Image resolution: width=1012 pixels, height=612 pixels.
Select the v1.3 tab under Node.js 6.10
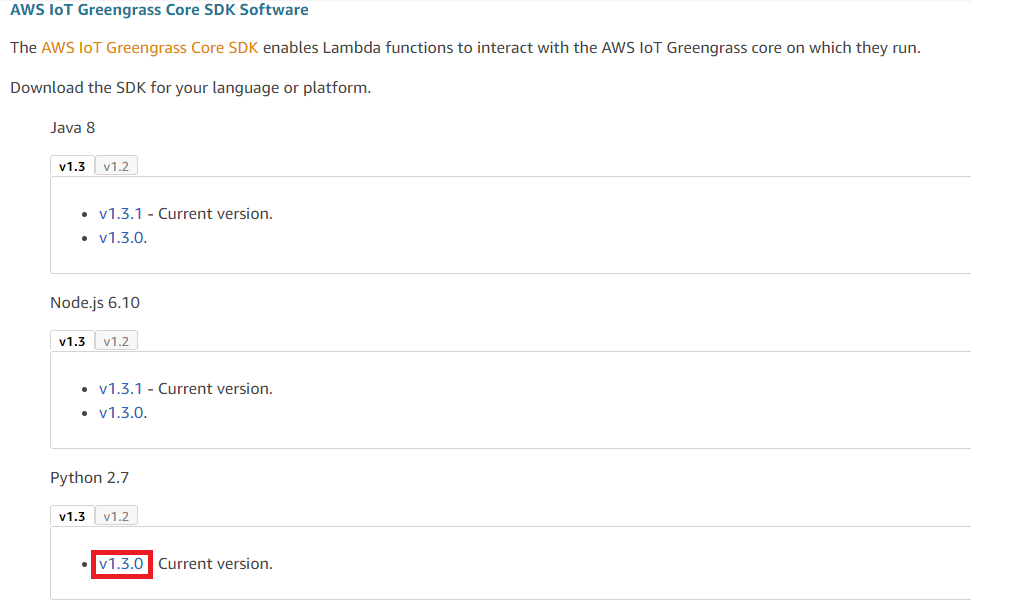[72, 341]
